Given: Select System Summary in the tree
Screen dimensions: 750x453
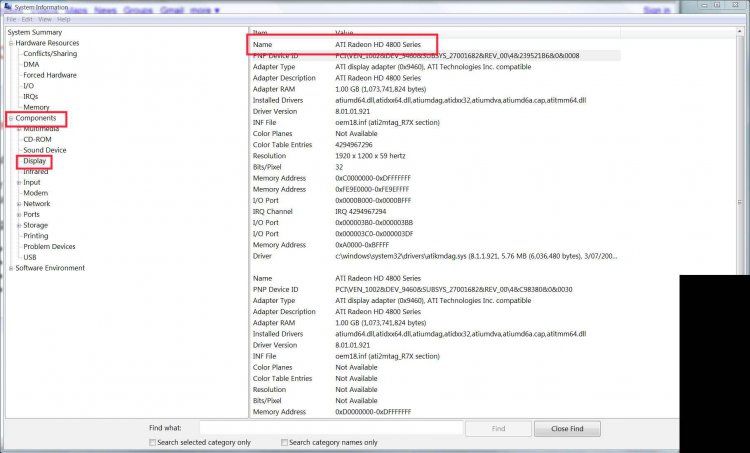Looking at the screenshot, I should (x=35, y=33).
